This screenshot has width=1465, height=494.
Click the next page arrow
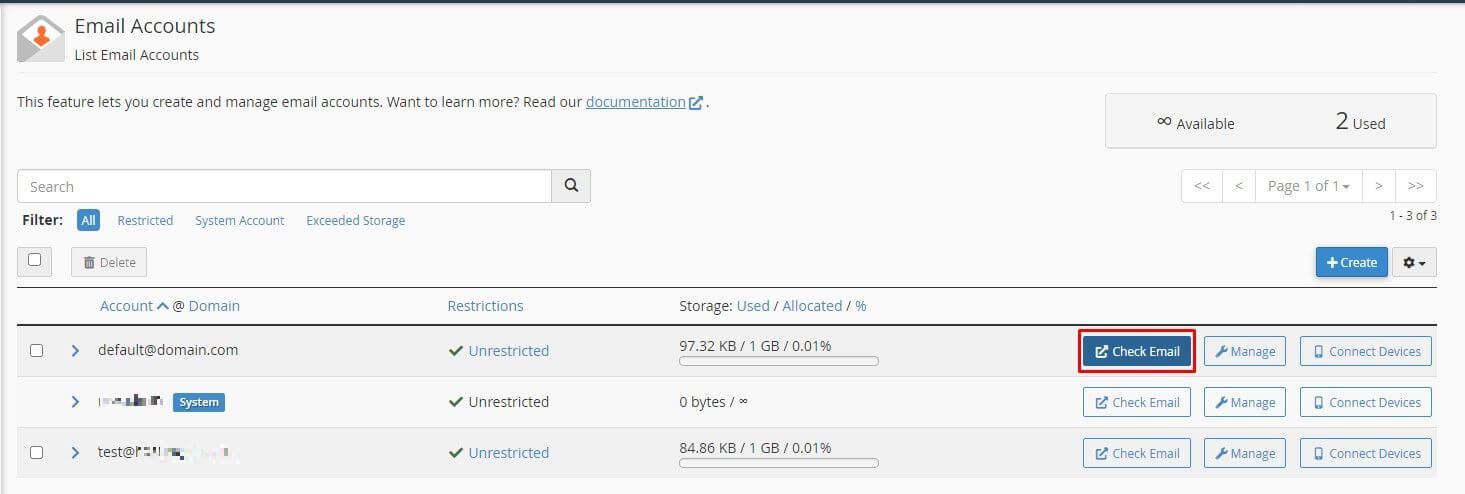click(x=1378, y=186)
